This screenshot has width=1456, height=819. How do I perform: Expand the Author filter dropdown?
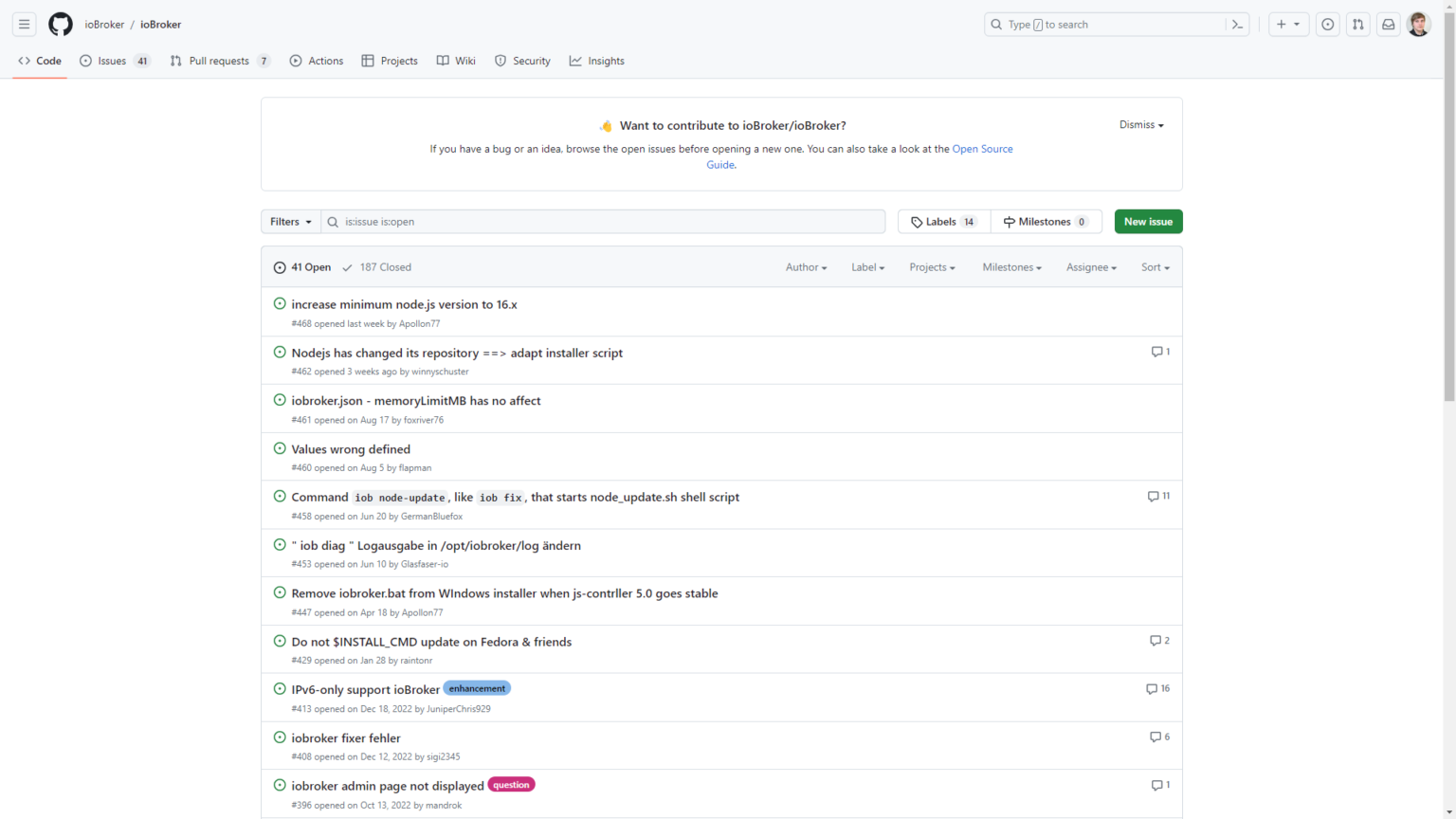(805, 266)
